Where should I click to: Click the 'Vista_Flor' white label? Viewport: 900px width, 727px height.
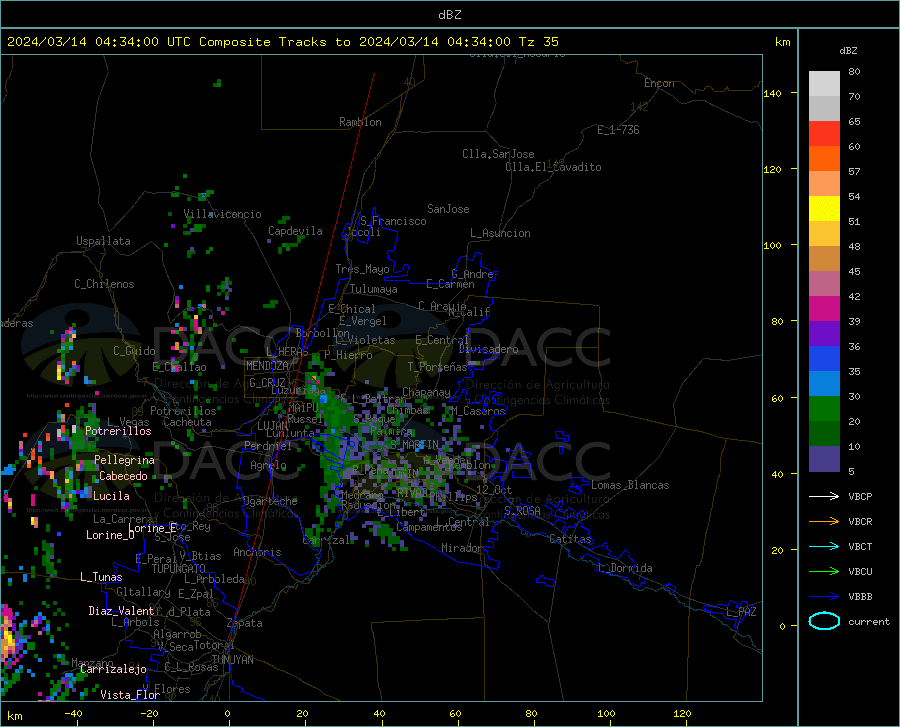tap(130, 695)
